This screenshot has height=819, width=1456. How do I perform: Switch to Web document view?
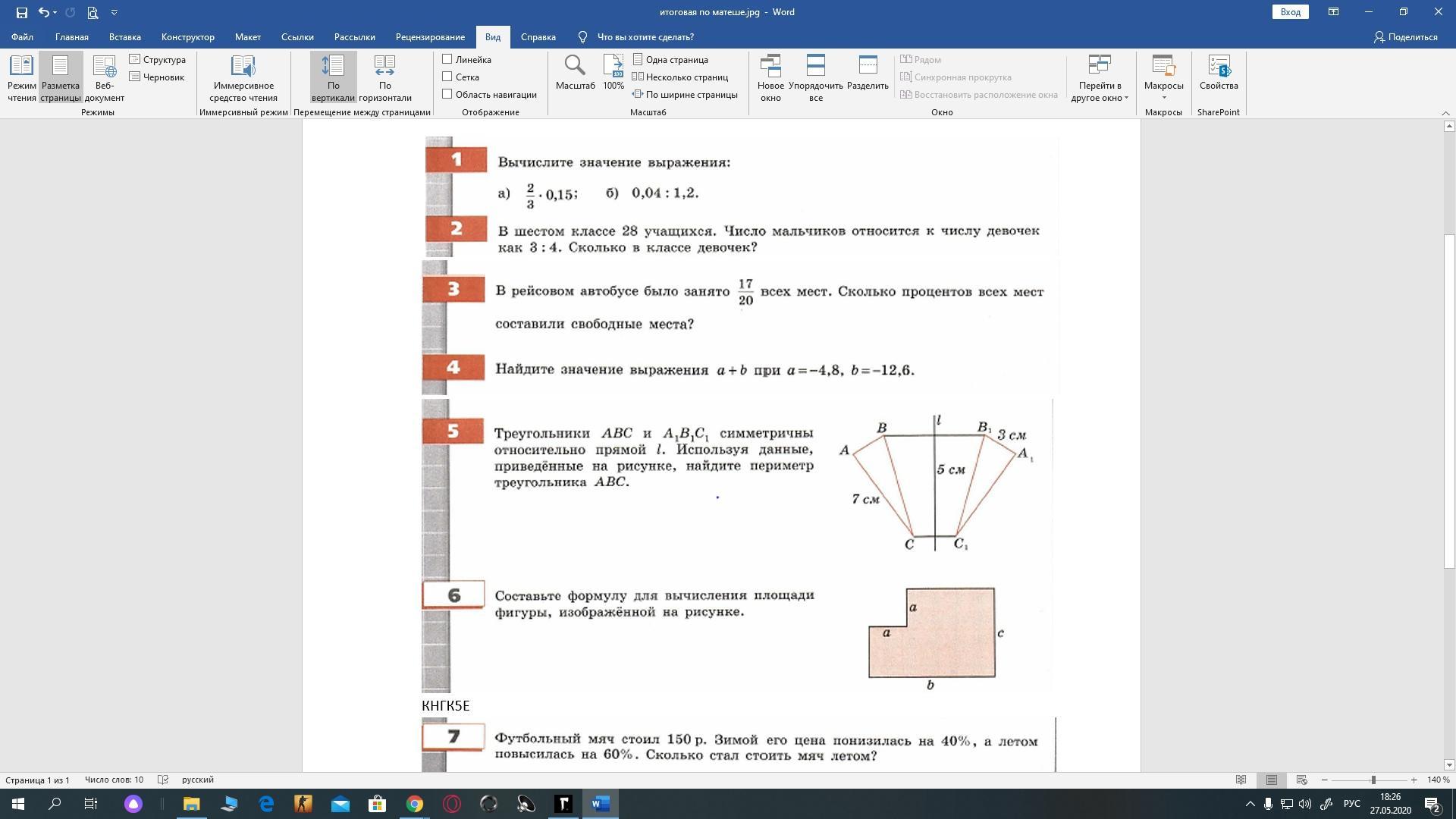click(x=105, y=78)
